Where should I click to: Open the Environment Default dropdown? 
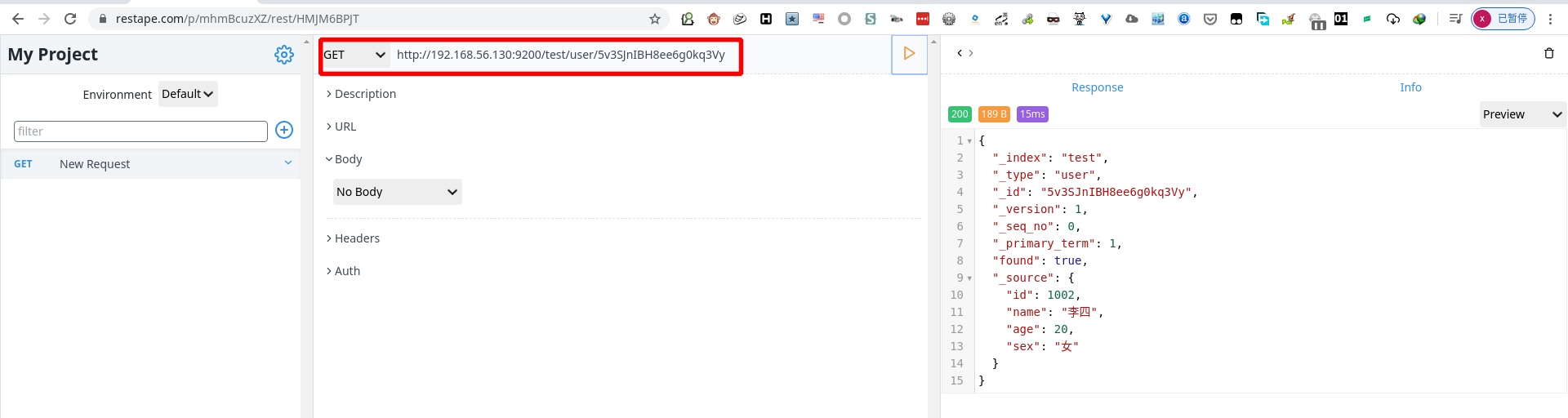[x=188, y=94]
